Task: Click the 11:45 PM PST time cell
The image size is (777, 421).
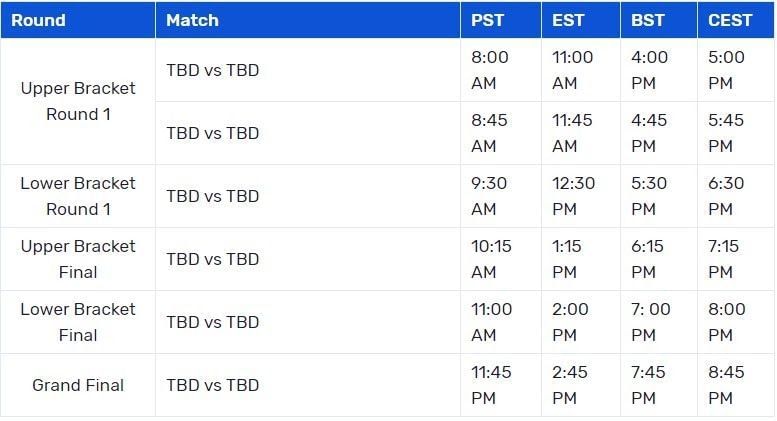Action: point(491,385)
